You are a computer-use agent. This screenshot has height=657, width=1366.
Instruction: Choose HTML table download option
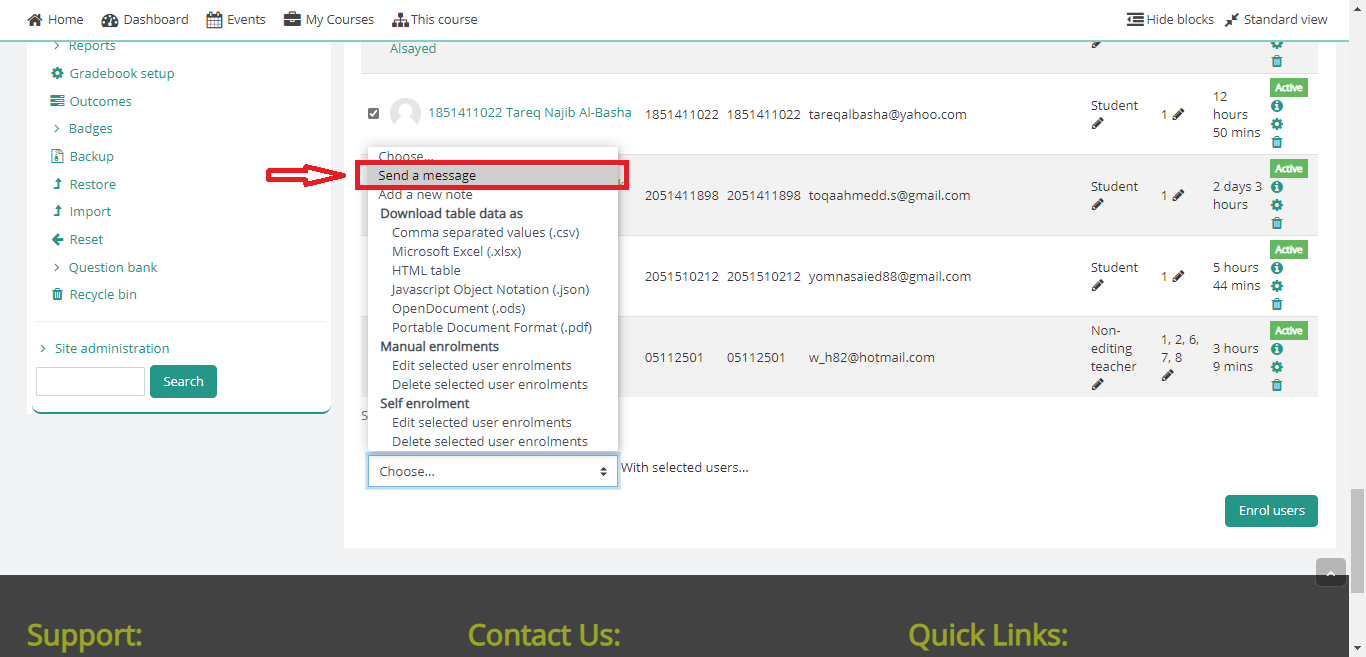click(x=493, y=270)
